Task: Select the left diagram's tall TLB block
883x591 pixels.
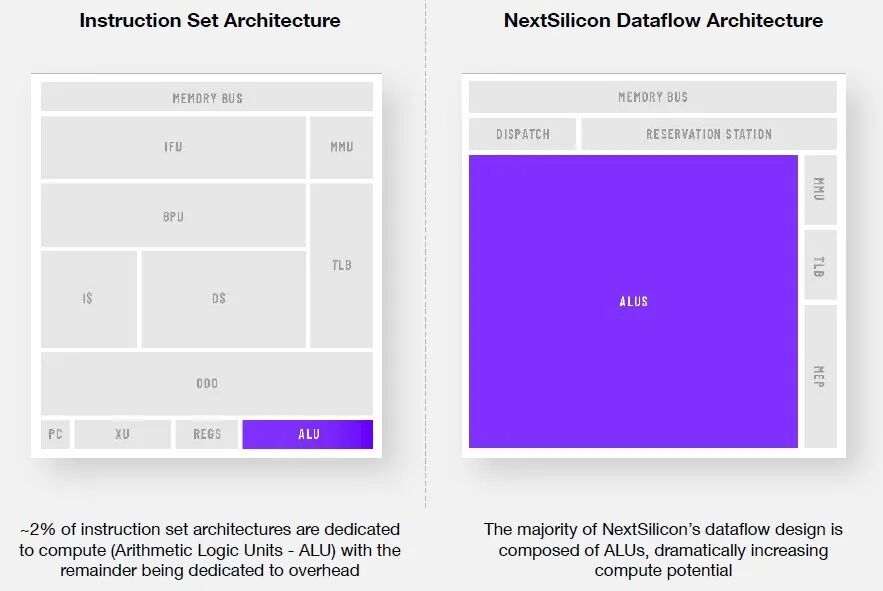Action: coord(341,265)
